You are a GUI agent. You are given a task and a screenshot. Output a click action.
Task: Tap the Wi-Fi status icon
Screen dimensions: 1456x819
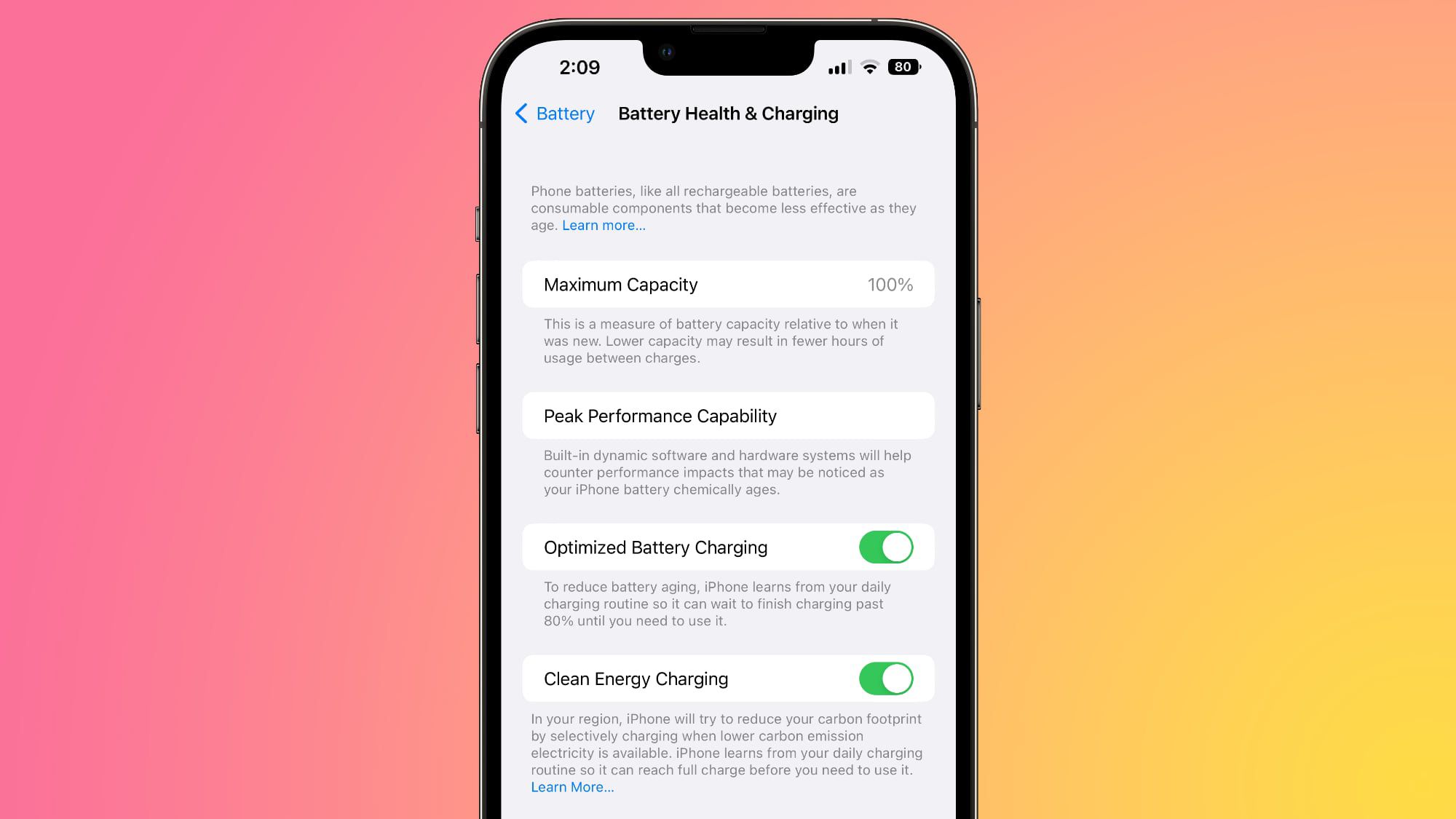(x=869, y=67)
